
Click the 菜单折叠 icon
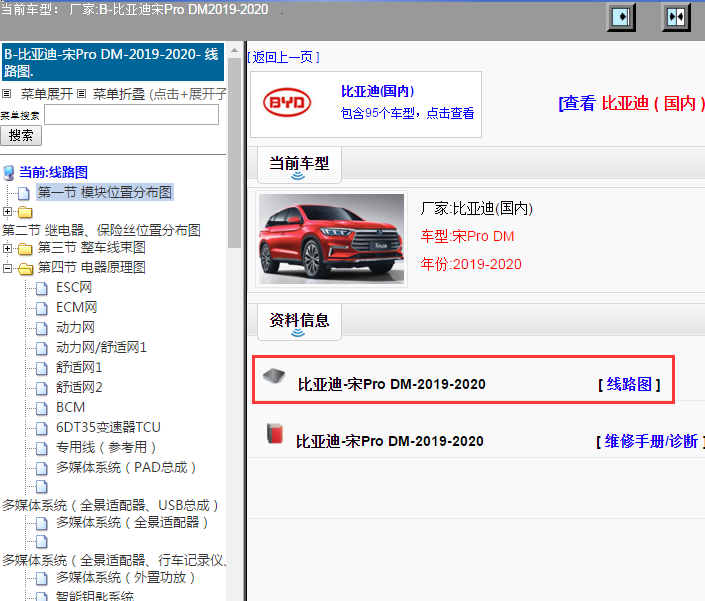tap(81, 94)
